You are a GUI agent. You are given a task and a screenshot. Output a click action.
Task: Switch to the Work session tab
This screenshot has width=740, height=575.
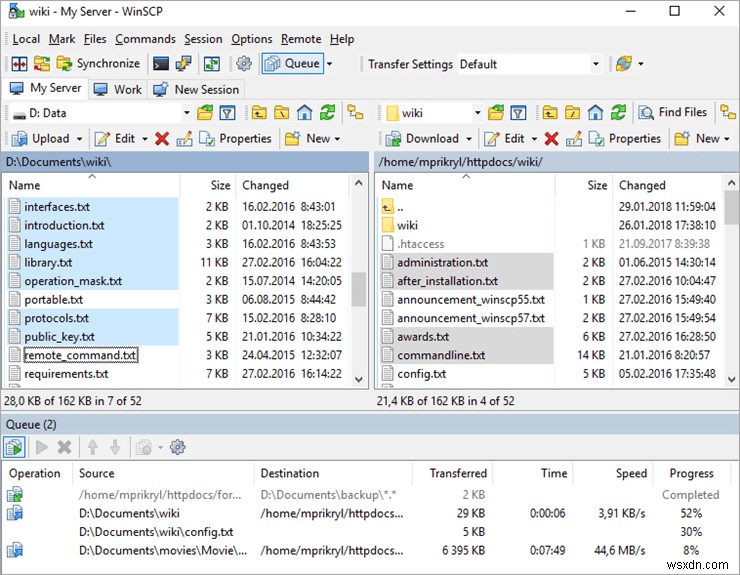click(x=118, y=89)
